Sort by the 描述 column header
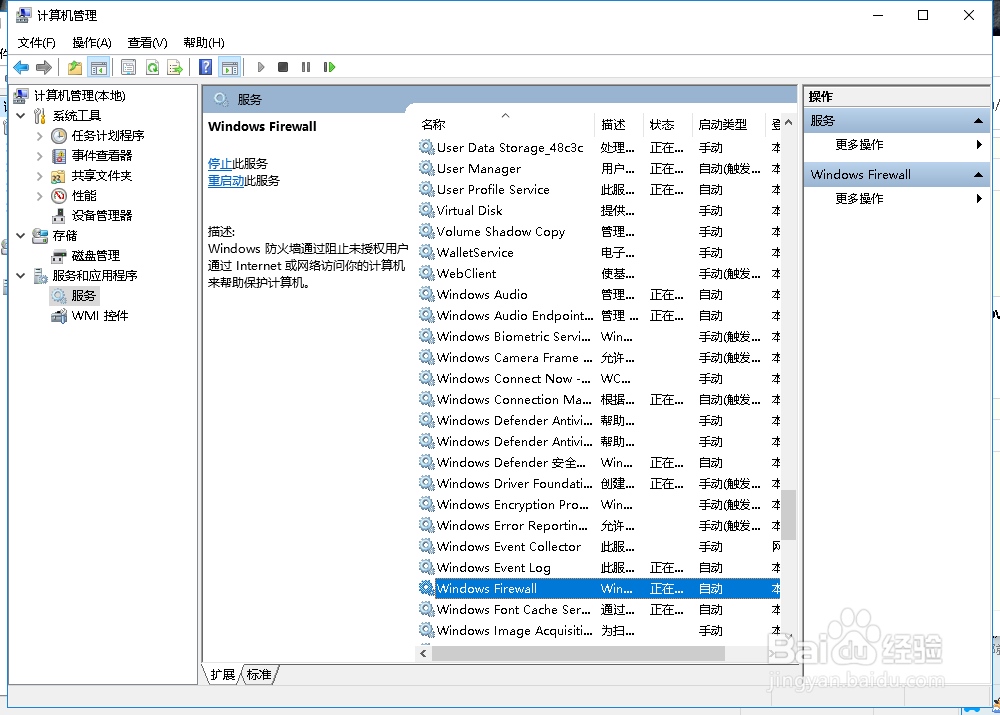The width and height of the screenshot is (1000, 715). [620, 124]
